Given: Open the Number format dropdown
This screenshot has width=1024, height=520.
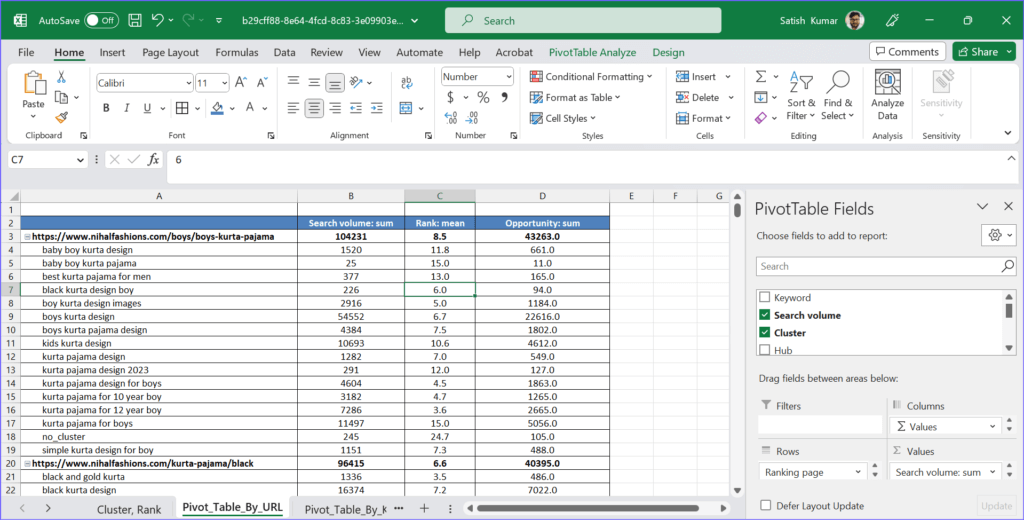Looking at the screenshot, I should click(509, 76).
